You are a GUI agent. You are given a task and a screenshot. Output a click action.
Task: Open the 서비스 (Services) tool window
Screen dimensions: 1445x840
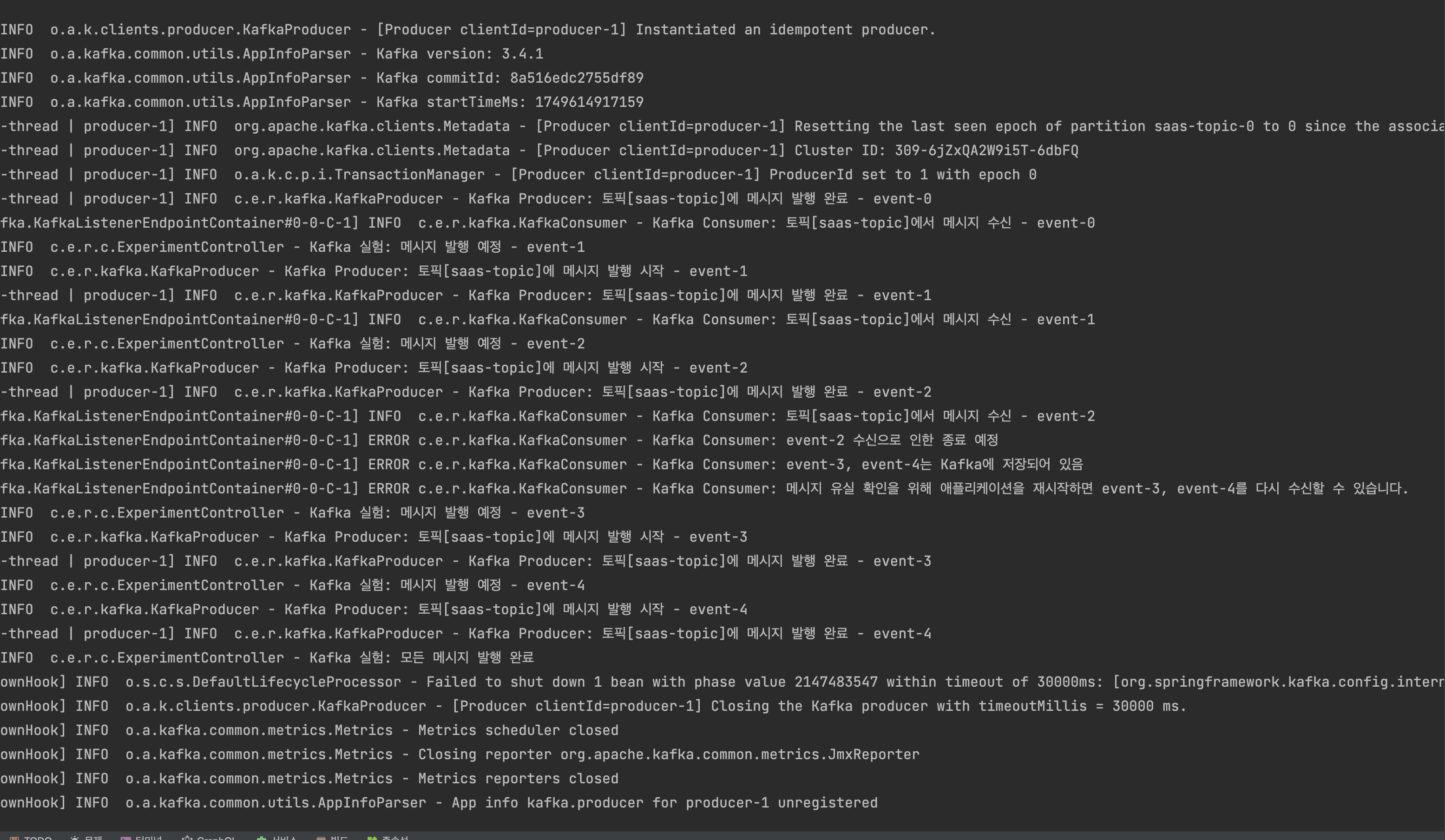click(277, 838)
